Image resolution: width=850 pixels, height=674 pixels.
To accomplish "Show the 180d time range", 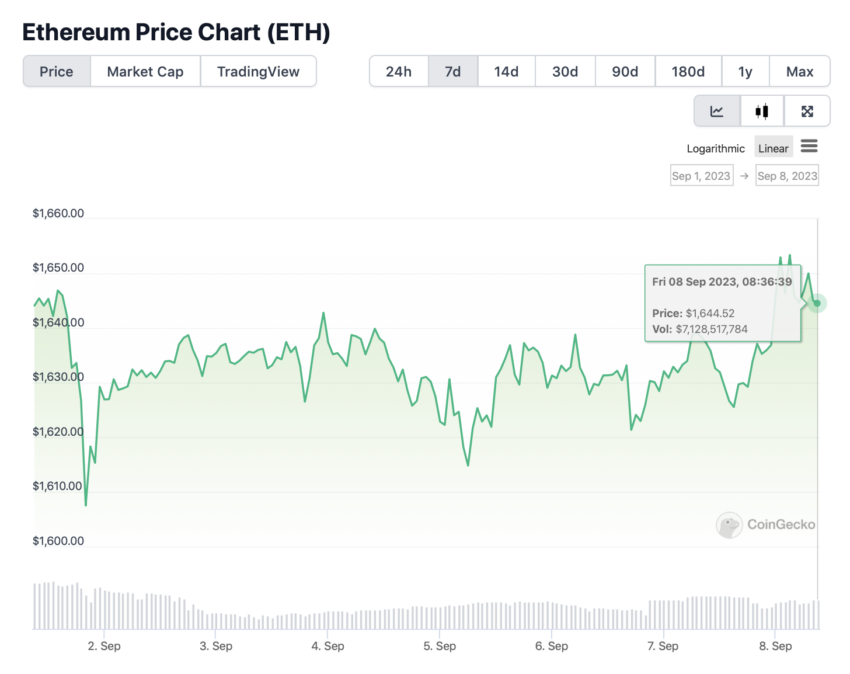I will tap(688, 72).
